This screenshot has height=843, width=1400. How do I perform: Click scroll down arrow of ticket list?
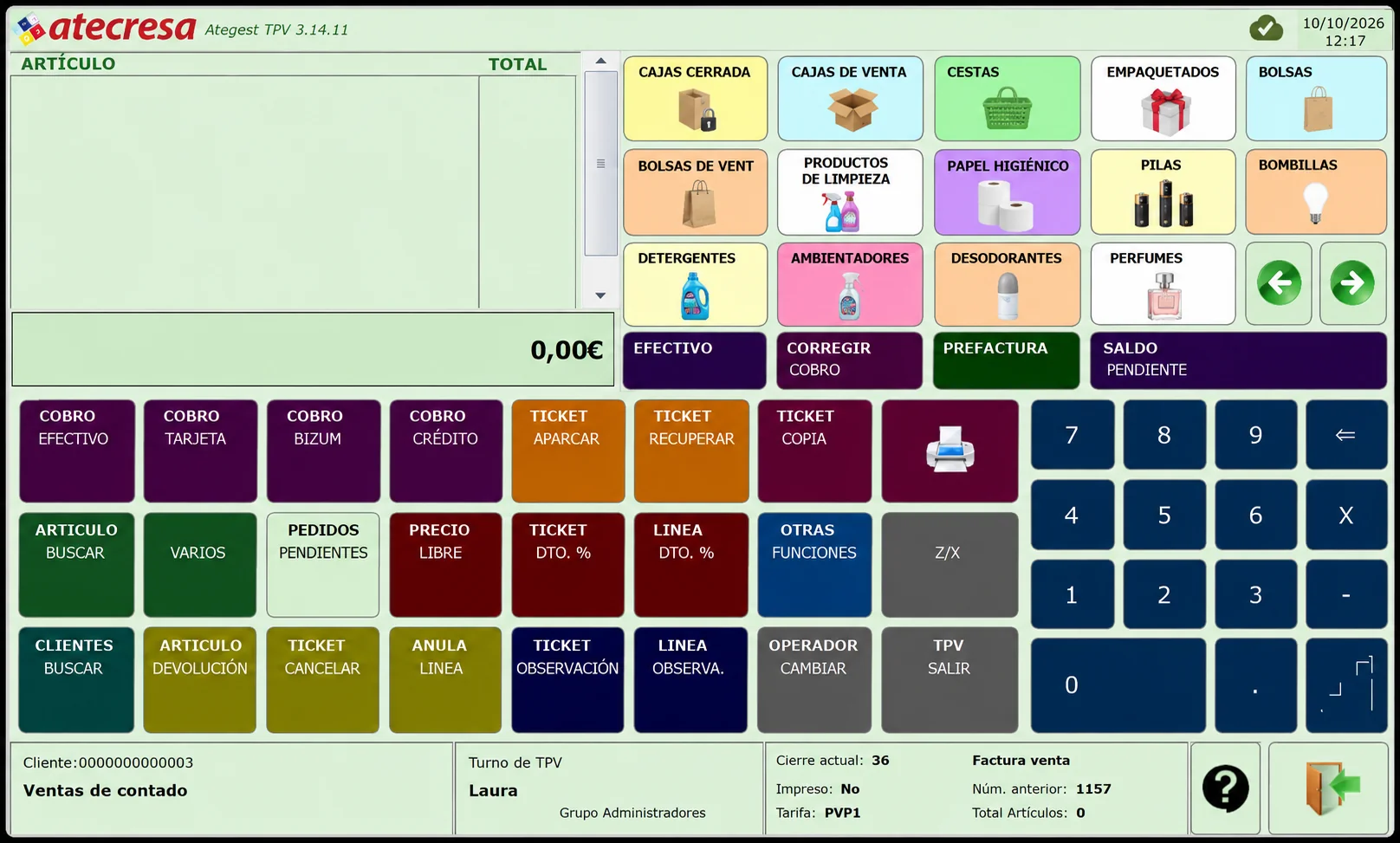pos(600,296)
